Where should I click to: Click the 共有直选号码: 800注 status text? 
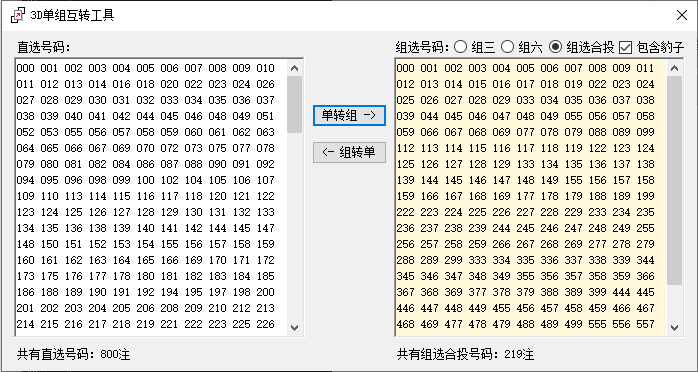click(73, 355)
